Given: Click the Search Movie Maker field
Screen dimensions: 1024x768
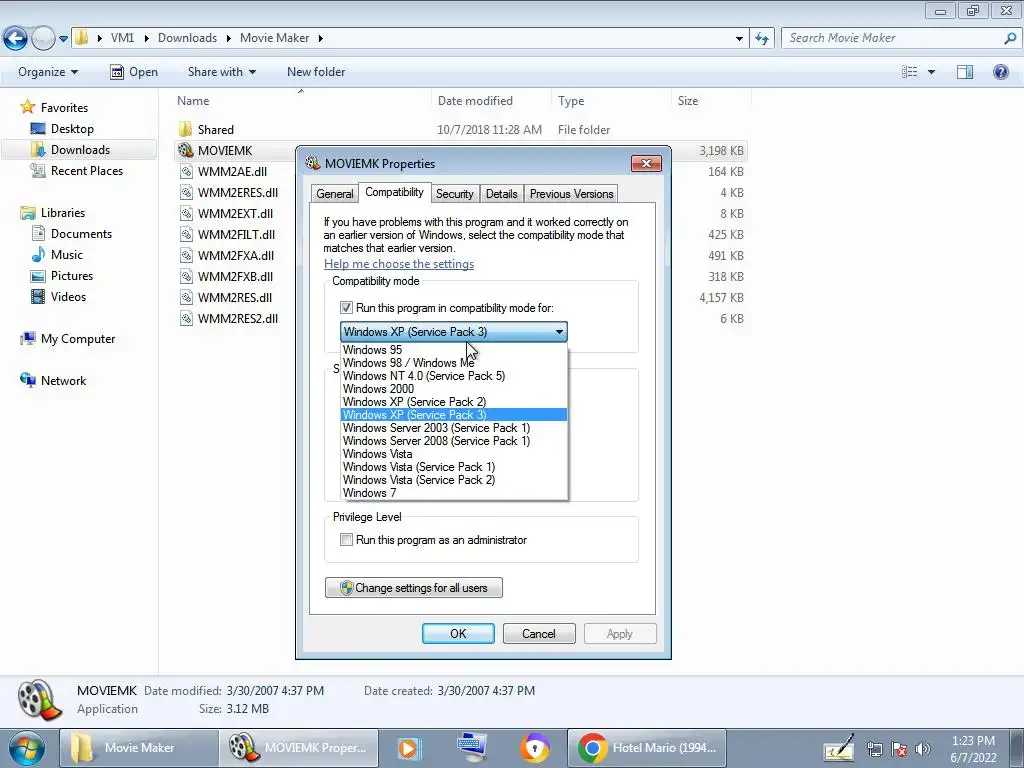Looking at the screenshot, I should 891,38.
